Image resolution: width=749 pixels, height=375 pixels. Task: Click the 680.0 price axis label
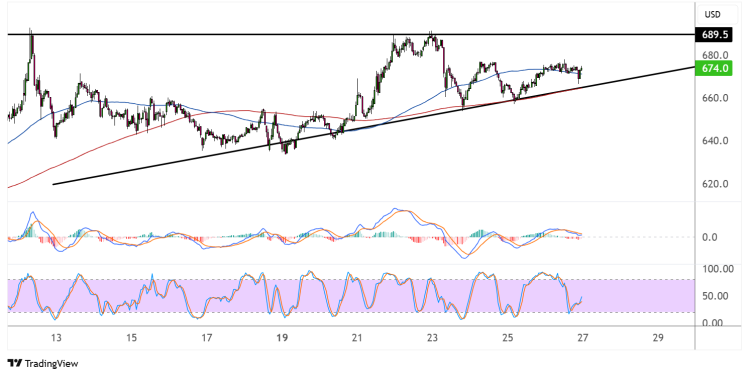tap(715, 55)
